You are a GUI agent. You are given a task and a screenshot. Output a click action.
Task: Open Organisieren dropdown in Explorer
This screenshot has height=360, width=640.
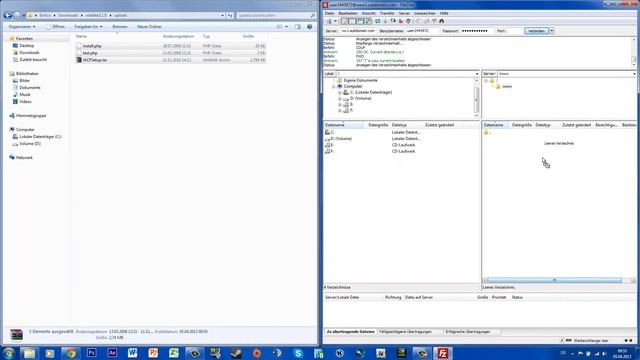22,27
